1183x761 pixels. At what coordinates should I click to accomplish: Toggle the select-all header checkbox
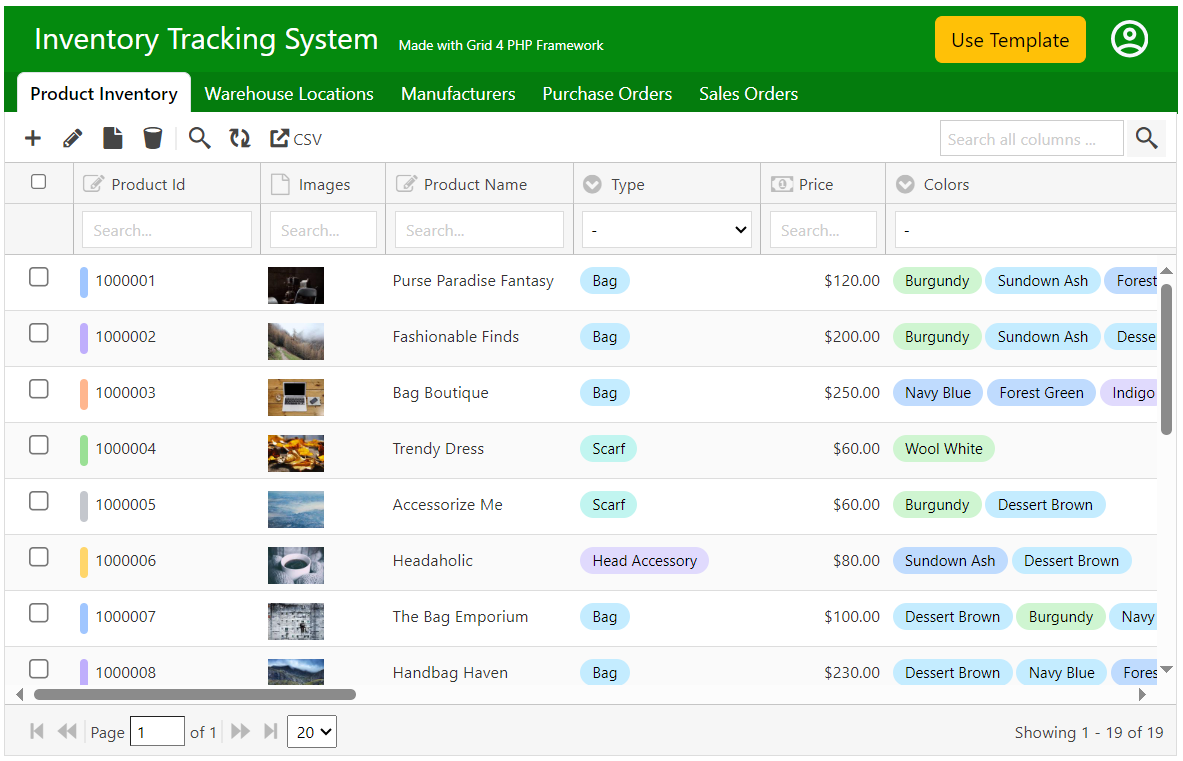38,182
